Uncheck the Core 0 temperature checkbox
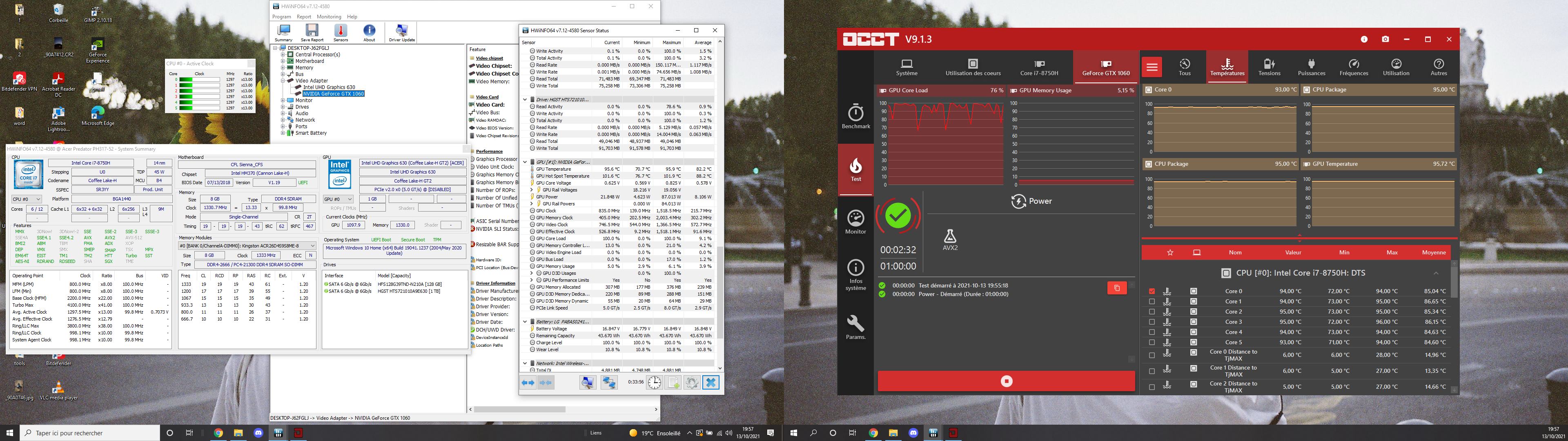 pyautogui.click(x=1151, y=291)
